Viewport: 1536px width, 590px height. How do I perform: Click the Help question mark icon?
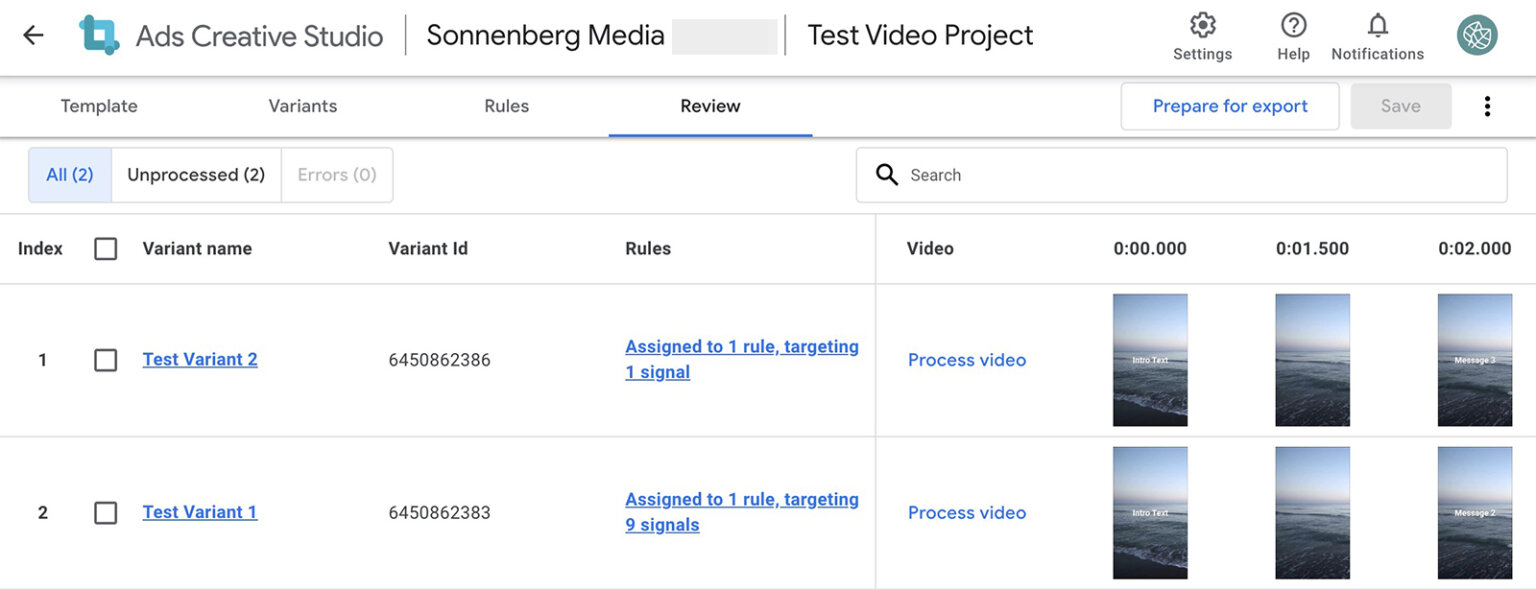tap(1292, 25)
